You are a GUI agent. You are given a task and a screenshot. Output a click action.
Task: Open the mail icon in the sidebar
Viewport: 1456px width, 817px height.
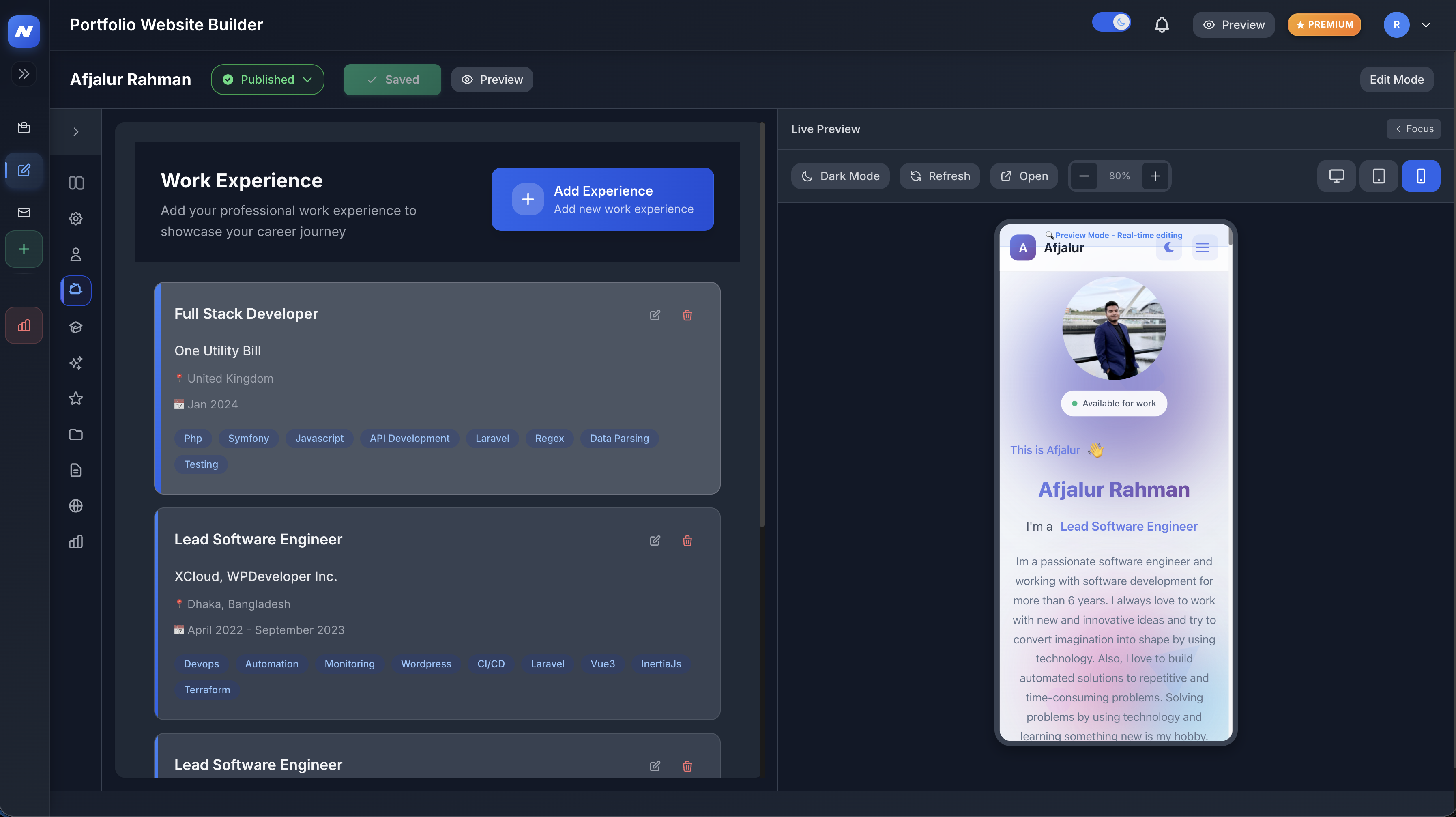click(x=24, y=212)
